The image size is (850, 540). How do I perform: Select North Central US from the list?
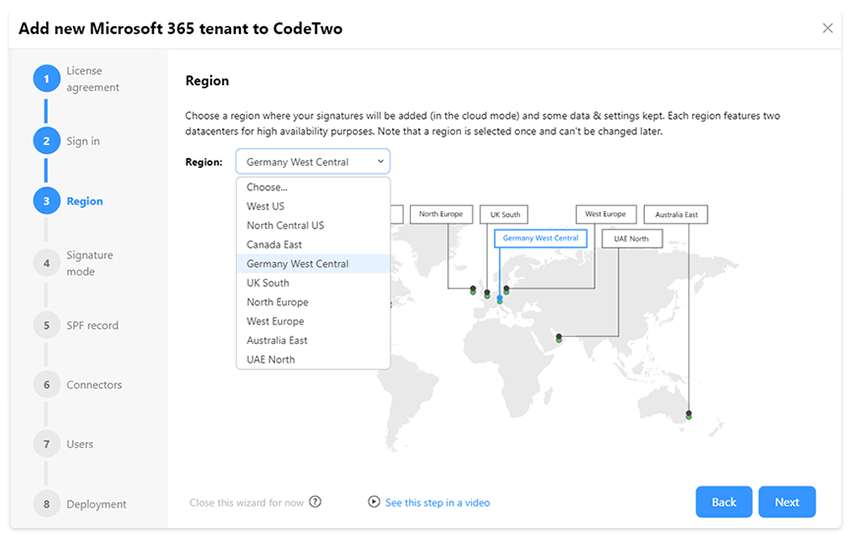[x=313, y=225]
